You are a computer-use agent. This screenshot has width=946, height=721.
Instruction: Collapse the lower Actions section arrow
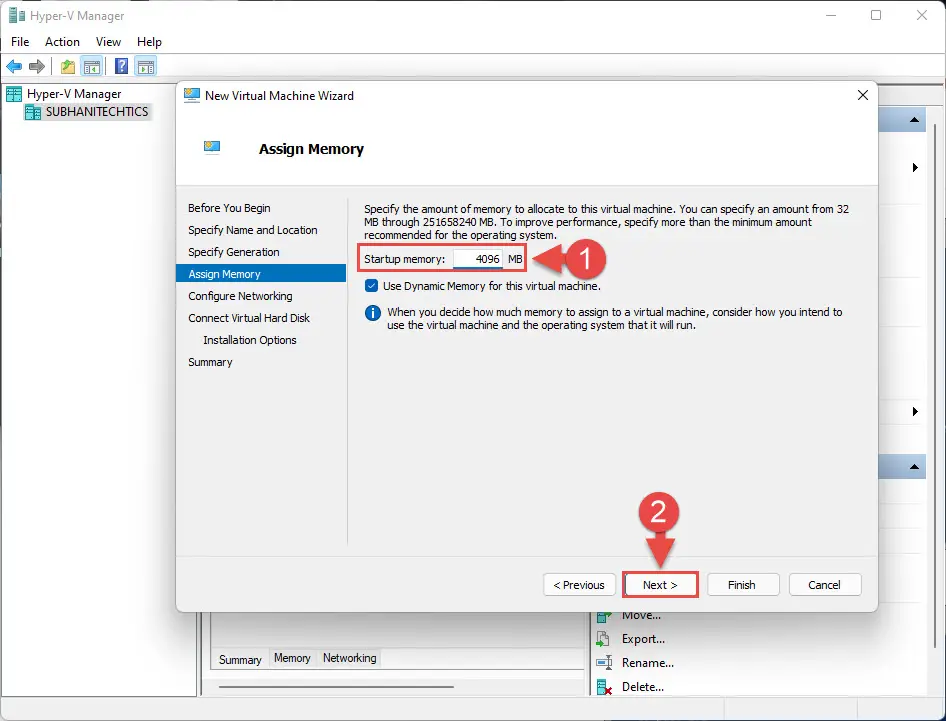[x=914, y=466]
